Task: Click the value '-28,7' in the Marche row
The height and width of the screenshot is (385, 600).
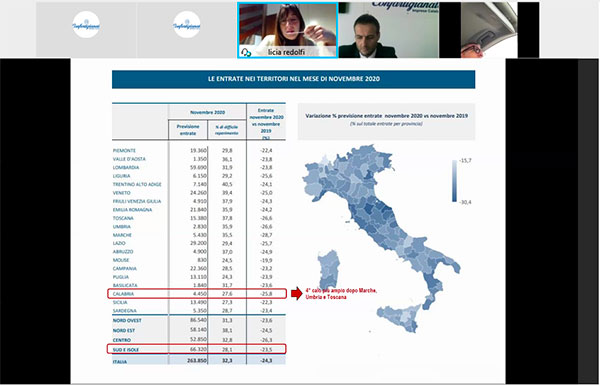Action: click(x=266, y=235)
